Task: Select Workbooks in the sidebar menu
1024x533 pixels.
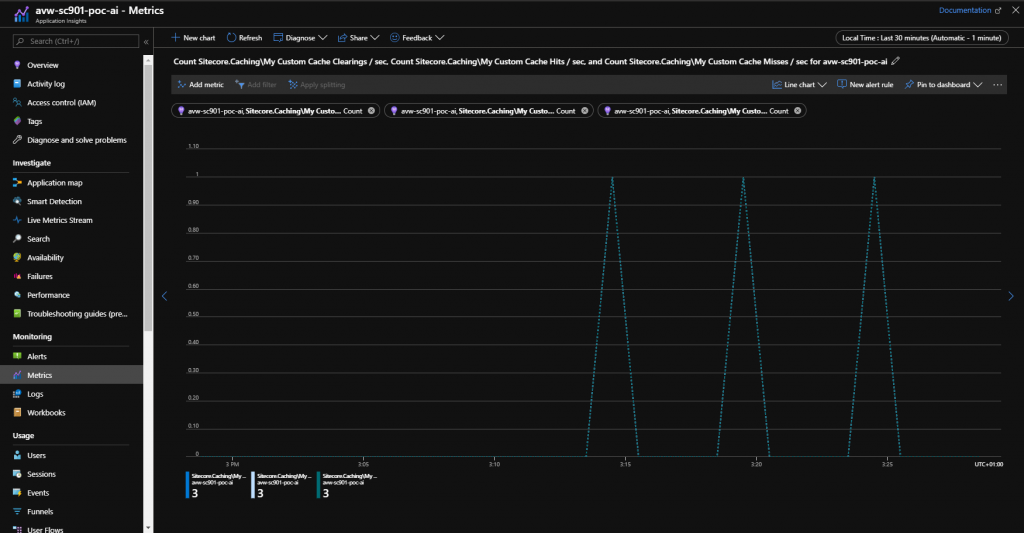Action: pyautogui.click(x=46, y=412)
